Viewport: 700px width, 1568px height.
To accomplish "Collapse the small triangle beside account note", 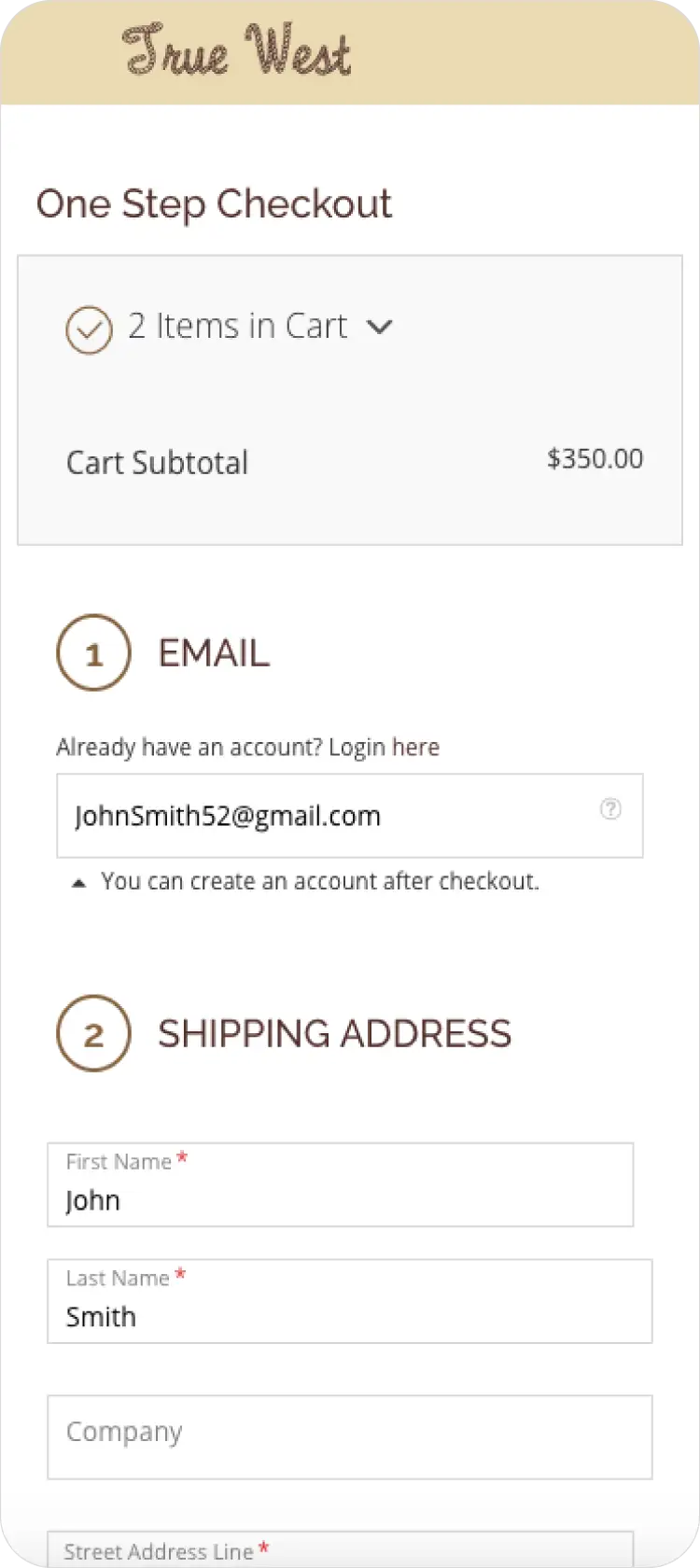I will (x=79, y=883).
